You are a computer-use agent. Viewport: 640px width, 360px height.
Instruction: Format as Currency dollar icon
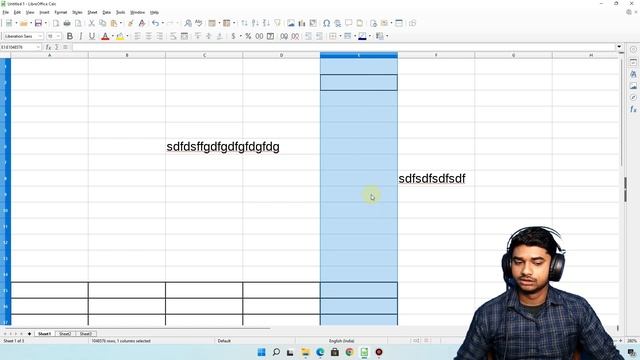click(233, 36)
